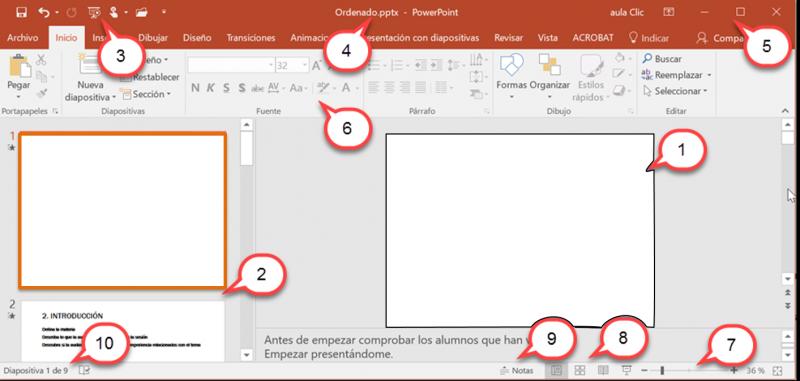This screenshot has height=381, width=800.
Task: Open the Revisar tab
Action: coord(508,38)
